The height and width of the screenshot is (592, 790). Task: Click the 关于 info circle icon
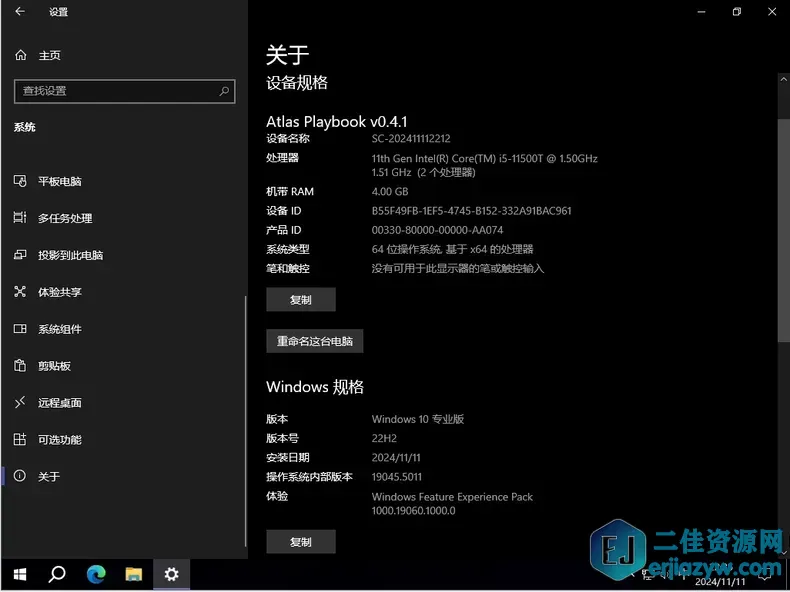click(x=20, y=476)
